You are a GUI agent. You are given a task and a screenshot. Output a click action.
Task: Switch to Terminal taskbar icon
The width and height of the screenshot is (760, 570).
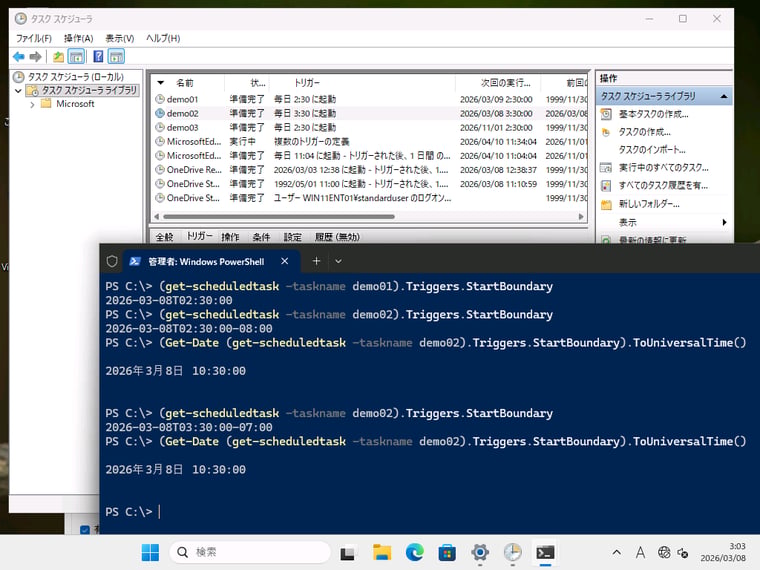point(545,553)
